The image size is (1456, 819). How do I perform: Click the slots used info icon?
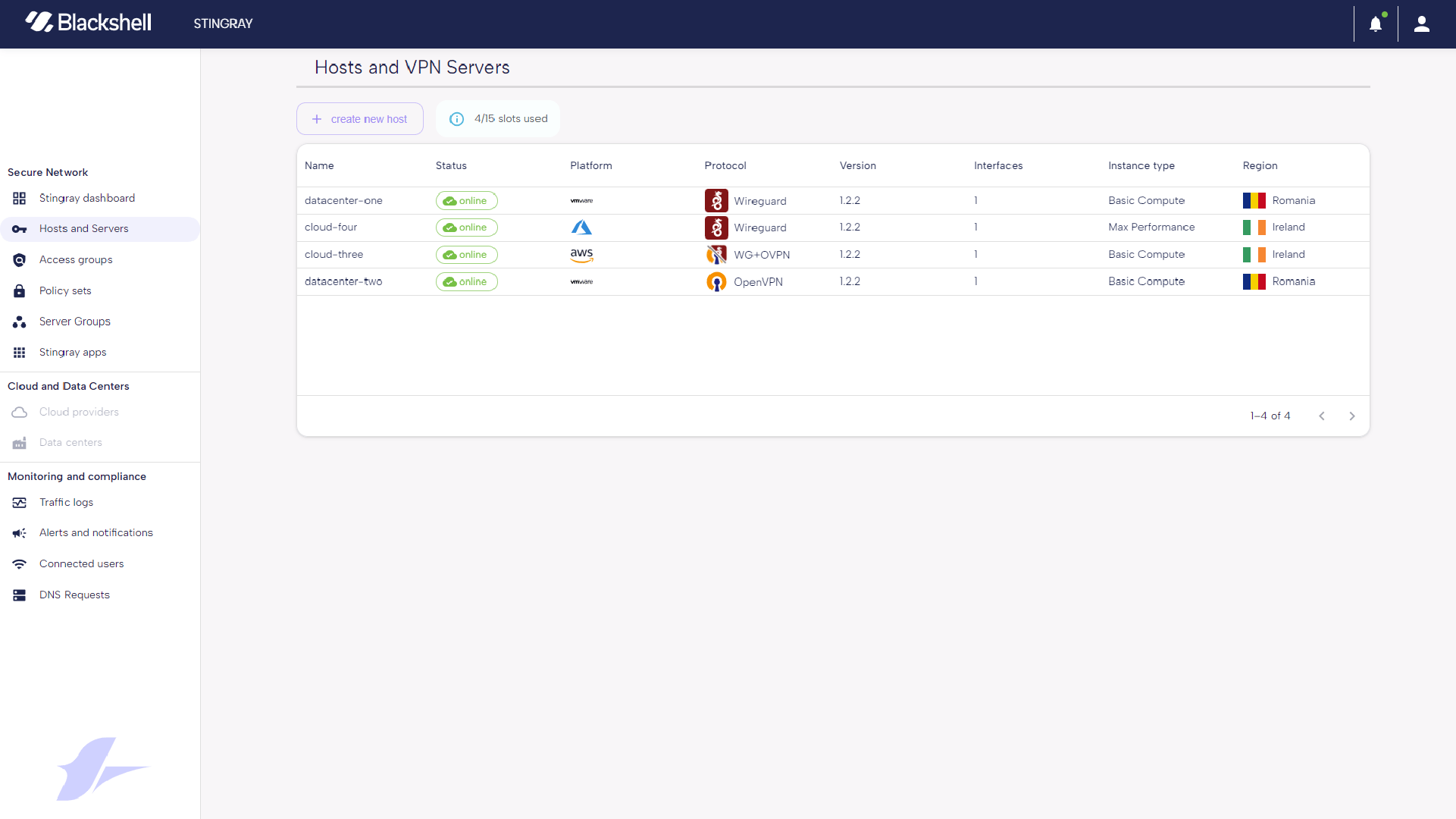click(456, 119)
